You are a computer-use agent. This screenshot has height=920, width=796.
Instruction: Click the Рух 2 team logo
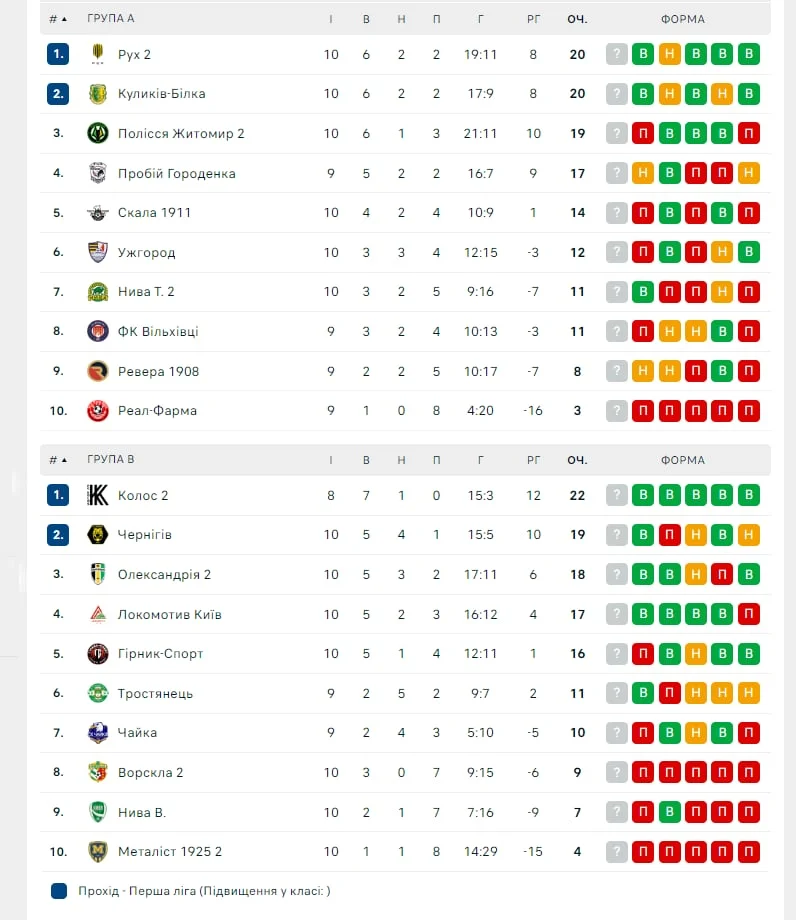[x=97, y=54]
